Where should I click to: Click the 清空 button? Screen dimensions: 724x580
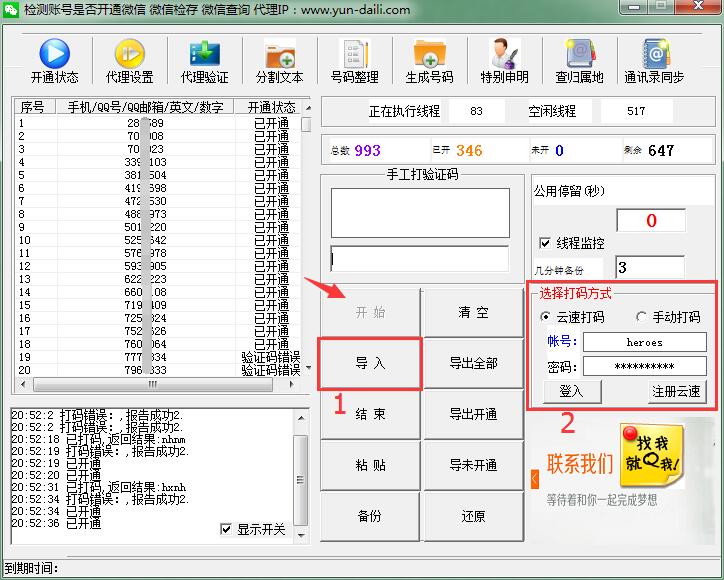coord(474,313)
